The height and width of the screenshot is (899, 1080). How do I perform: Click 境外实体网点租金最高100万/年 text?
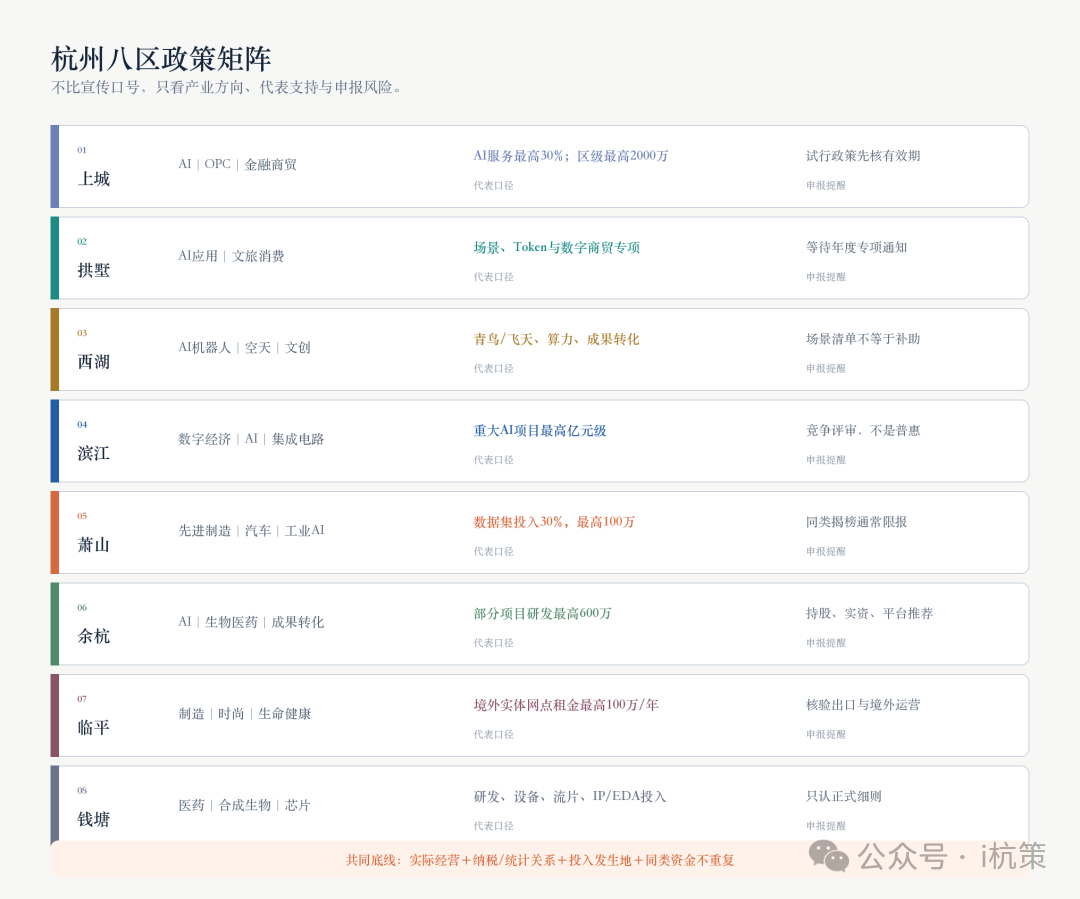point(566,705)
